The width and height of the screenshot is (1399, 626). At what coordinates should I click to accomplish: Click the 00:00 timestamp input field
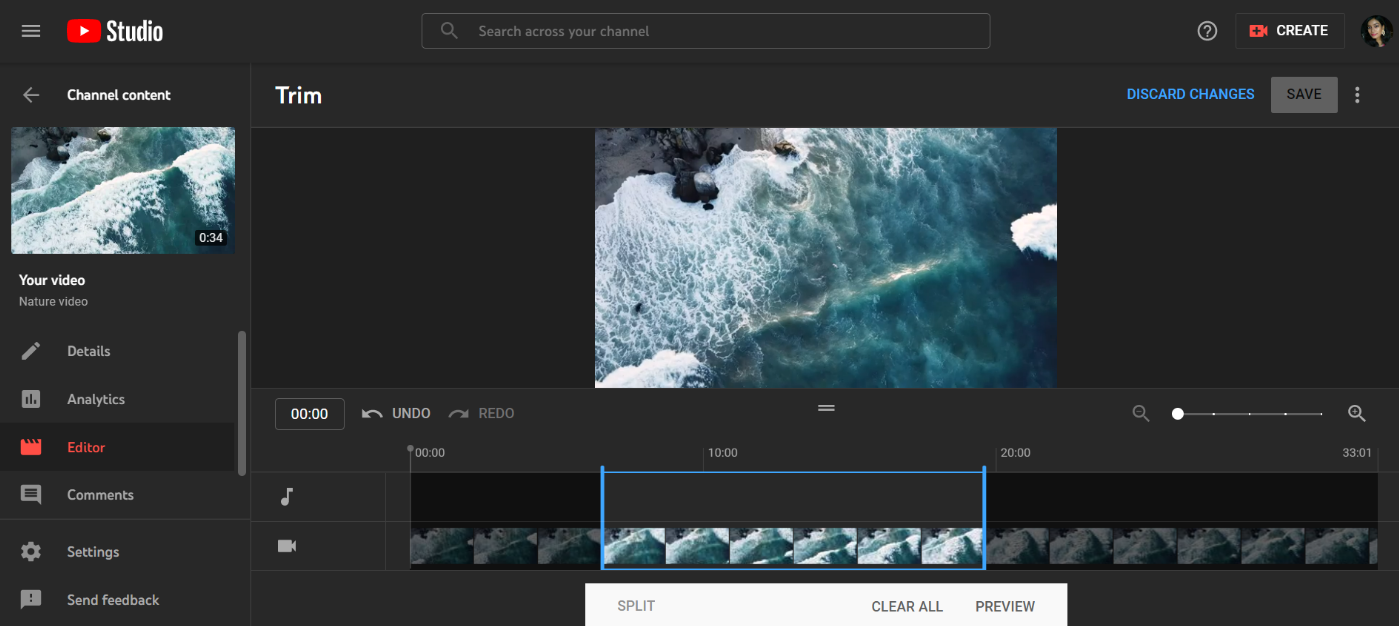pos(310,414)
